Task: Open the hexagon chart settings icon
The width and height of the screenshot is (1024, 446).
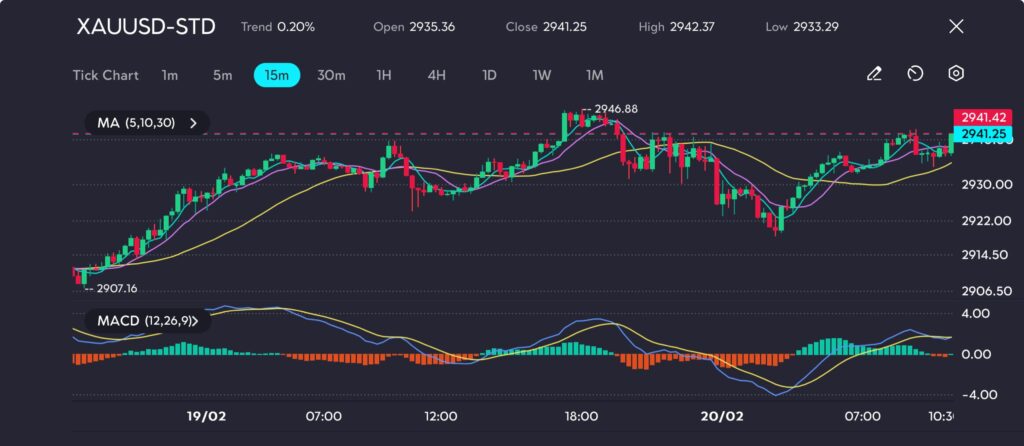Action: pos(956,74)
